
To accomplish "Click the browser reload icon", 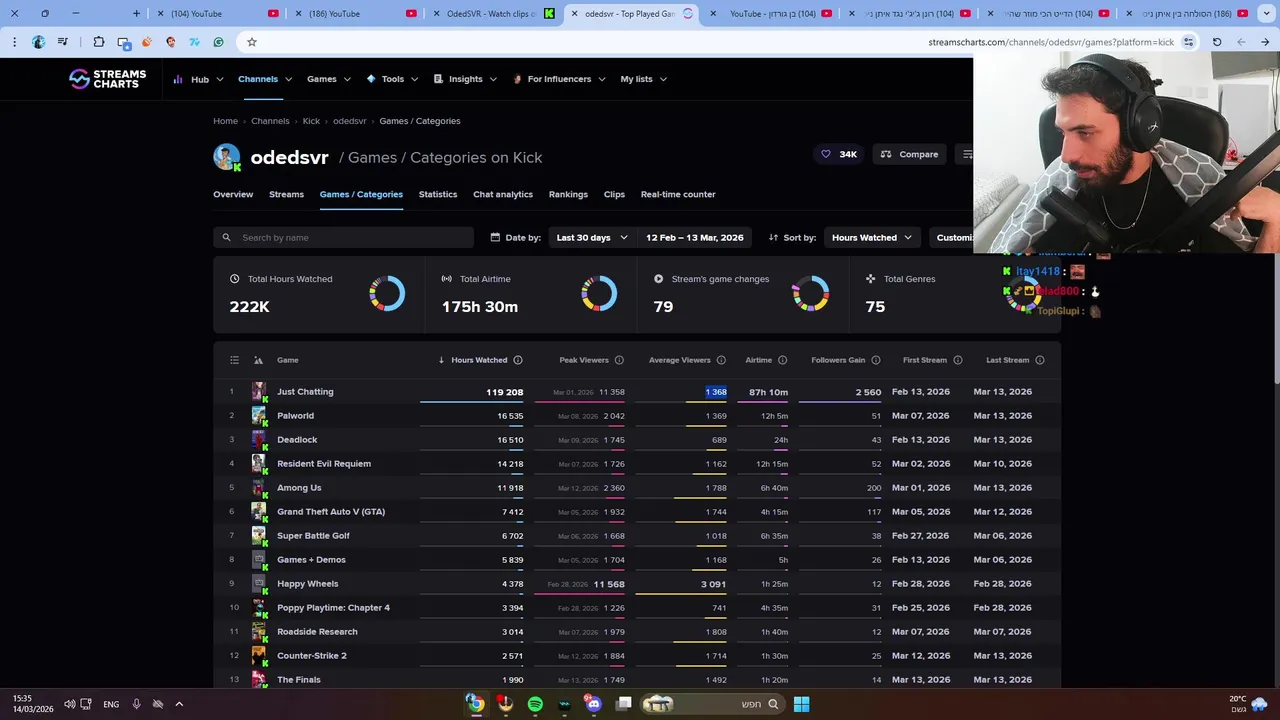I will tap(1217, 42).
